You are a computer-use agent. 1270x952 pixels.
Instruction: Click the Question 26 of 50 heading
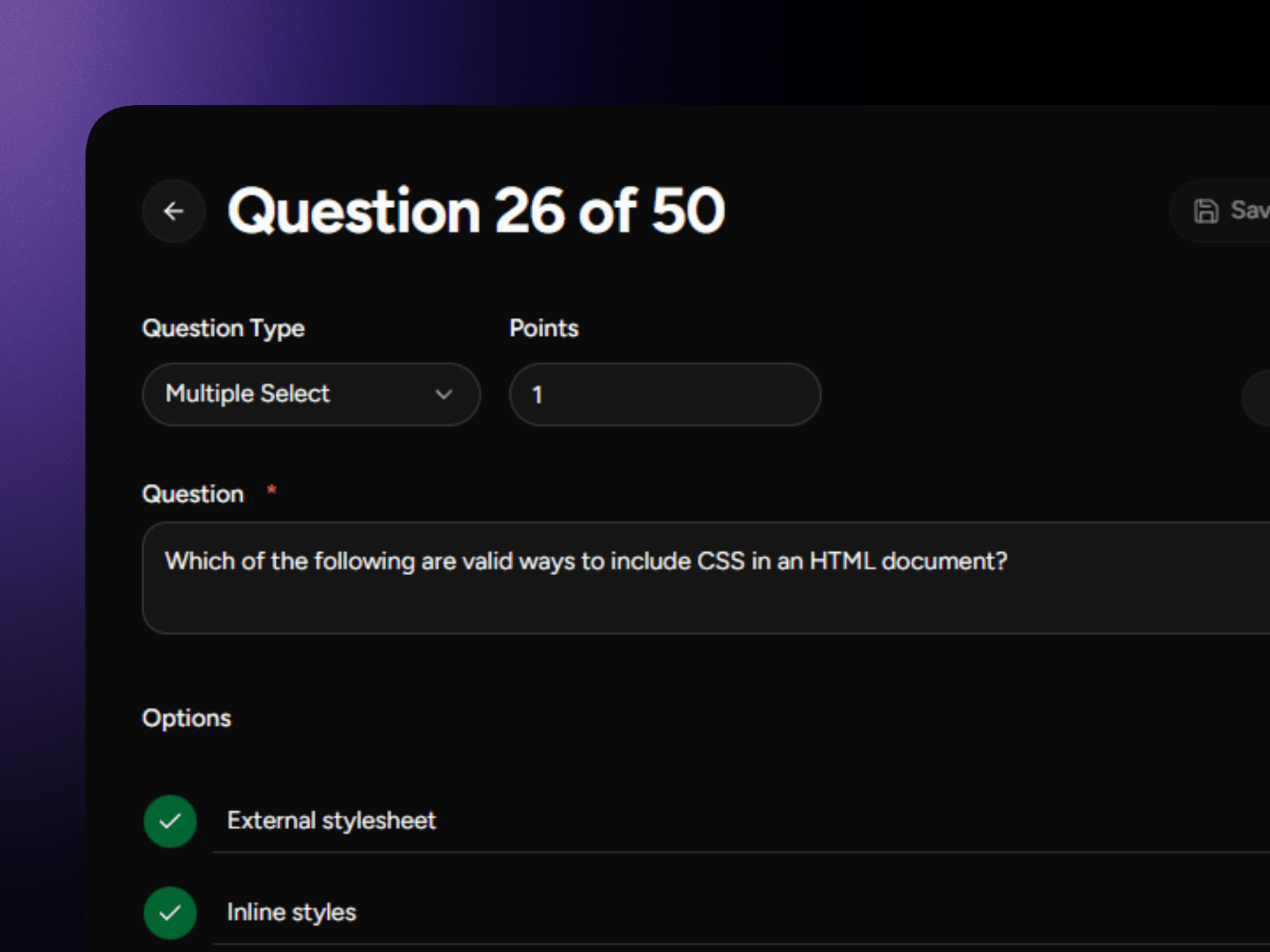[476, 211]
